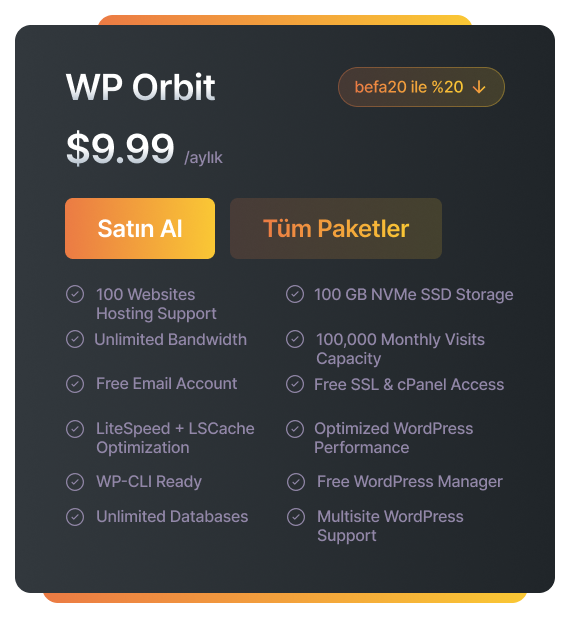The image size is (570, 618).
Task: Click the check icon next to Unlimited Bandwidth
Action: (75, 339)
